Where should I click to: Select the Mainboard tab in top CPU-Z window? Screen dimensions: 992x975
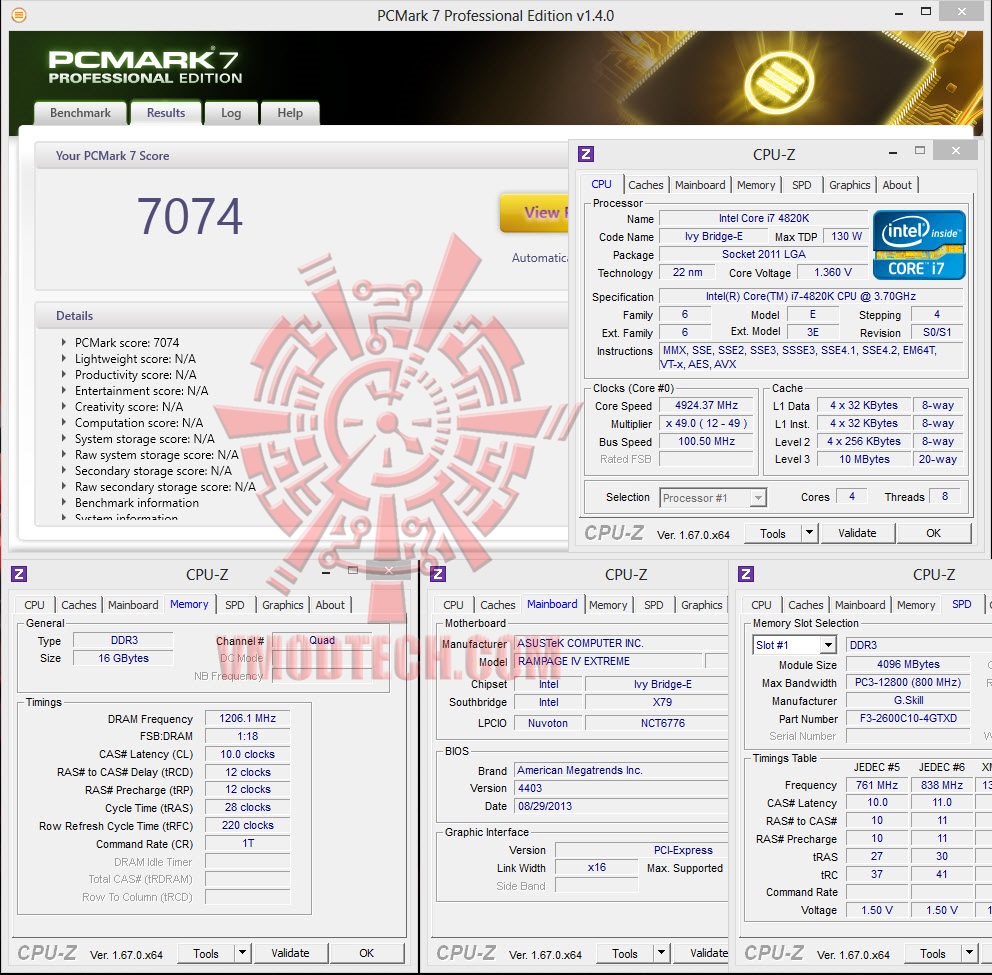(x=700, y=185)
